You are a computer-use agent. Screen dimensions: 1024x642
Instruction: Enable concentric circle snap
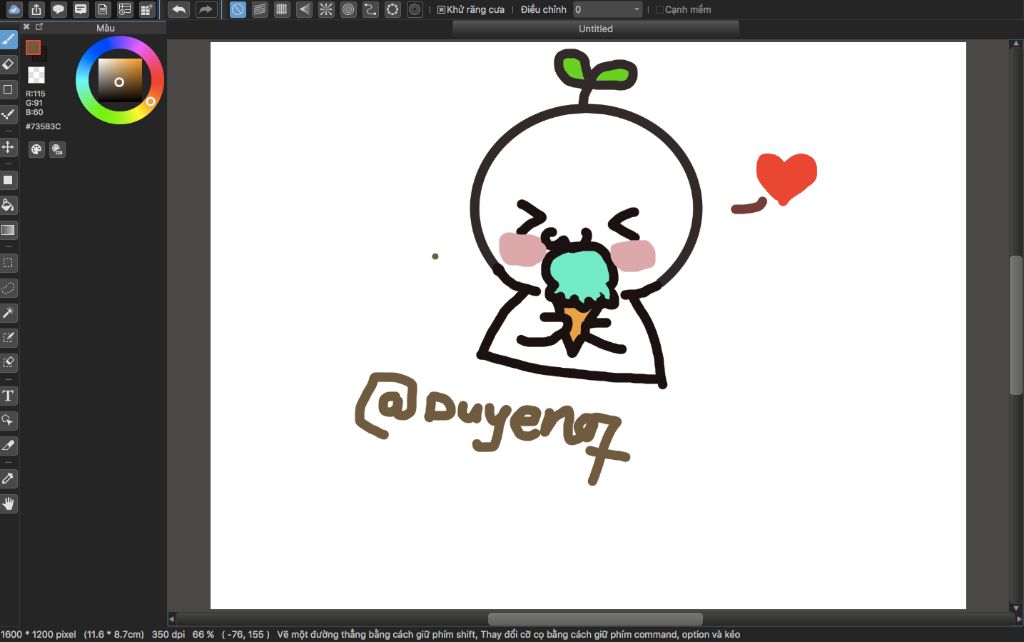tap(348, 9)
